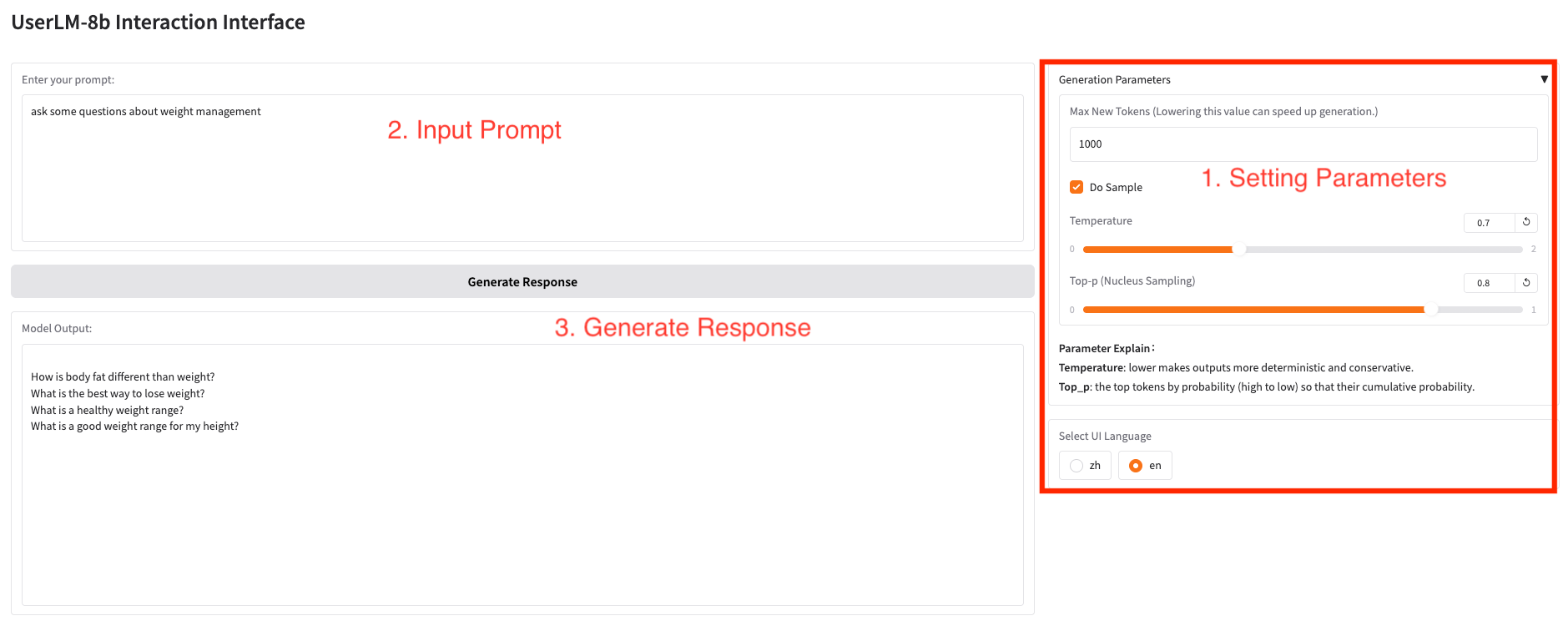Click the Generate Response button
This screenshot has width=1568, height=621.
[x=522, y=282]
